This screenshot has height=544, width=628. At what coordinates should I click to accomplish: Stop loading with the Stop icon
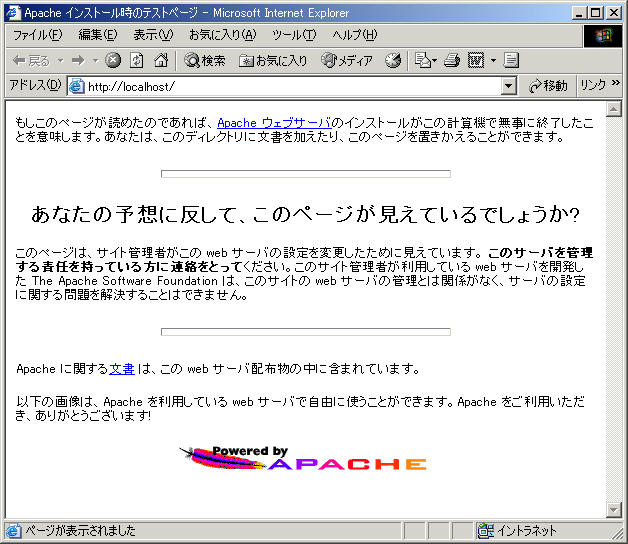(113, 60)
